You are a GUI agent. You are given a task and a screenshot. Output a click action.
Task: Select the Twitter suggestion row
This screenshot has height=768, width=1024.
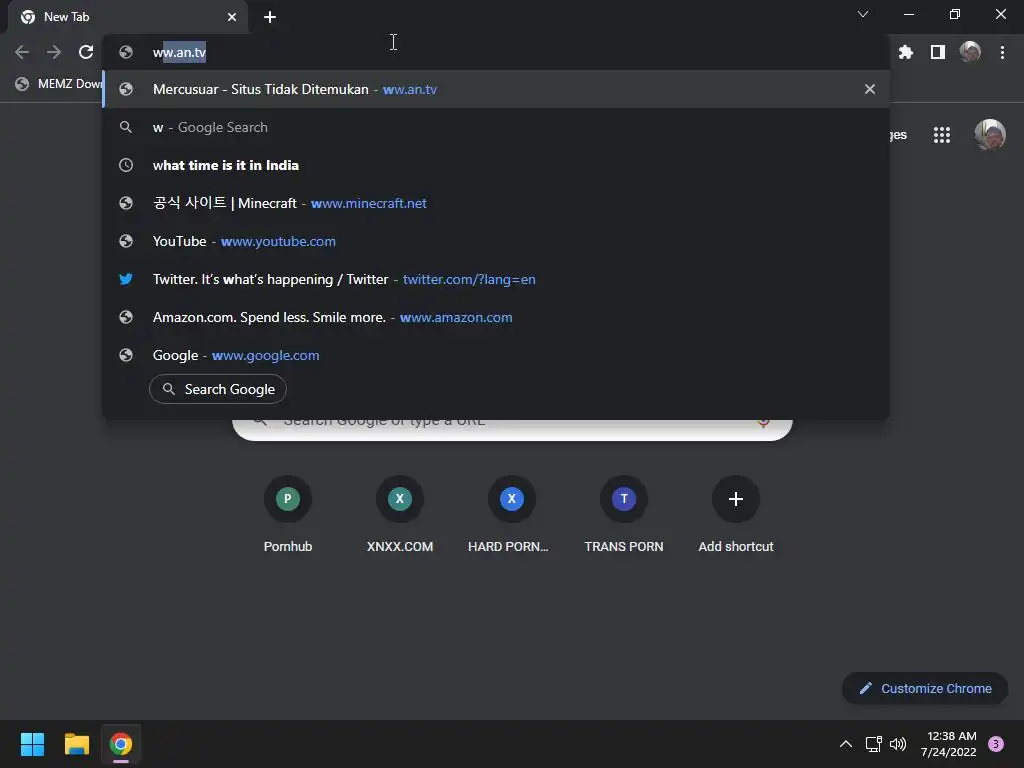point(496,279)
